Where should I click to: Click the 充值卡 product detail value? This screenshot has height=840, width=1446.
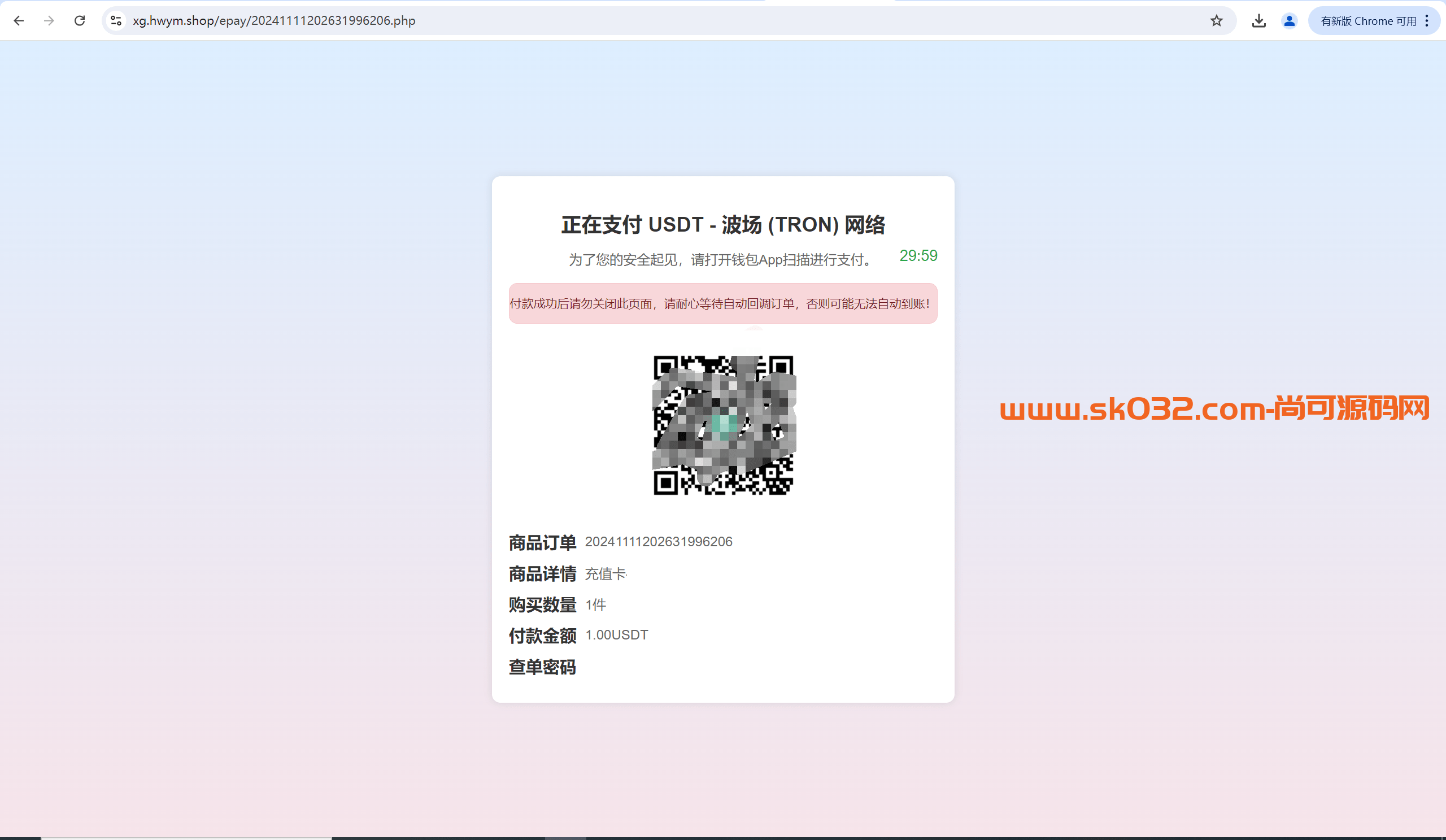click(x=606, y=574)
